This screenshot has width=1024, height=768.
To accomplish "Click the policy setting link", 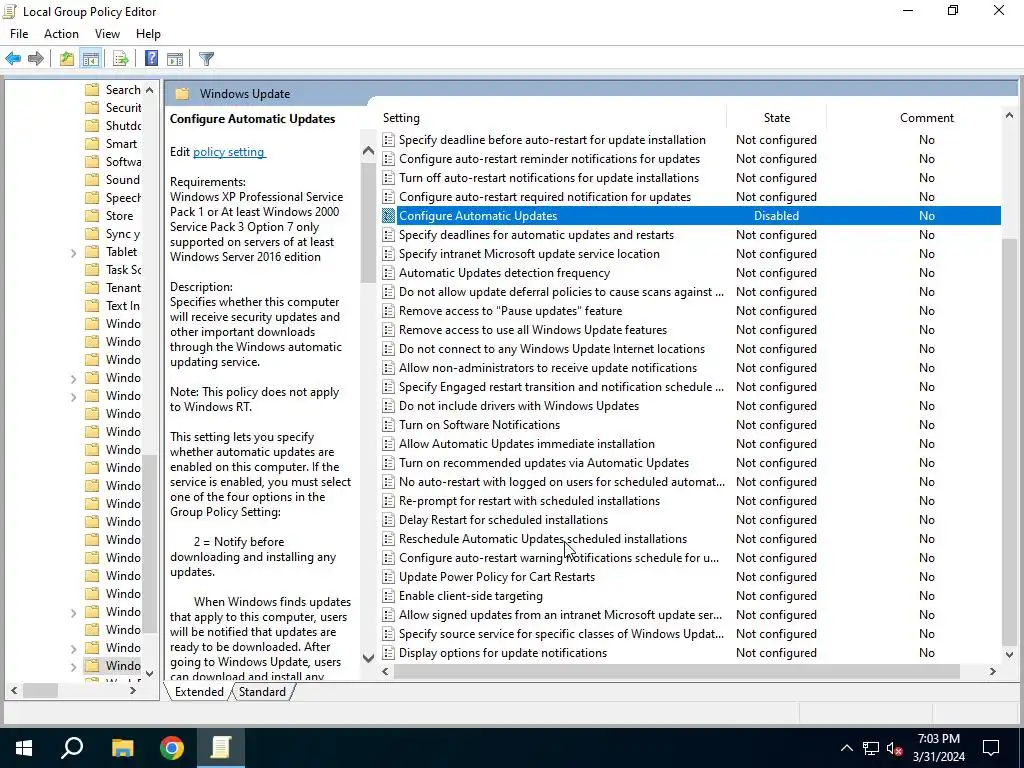I will (229, 152).
